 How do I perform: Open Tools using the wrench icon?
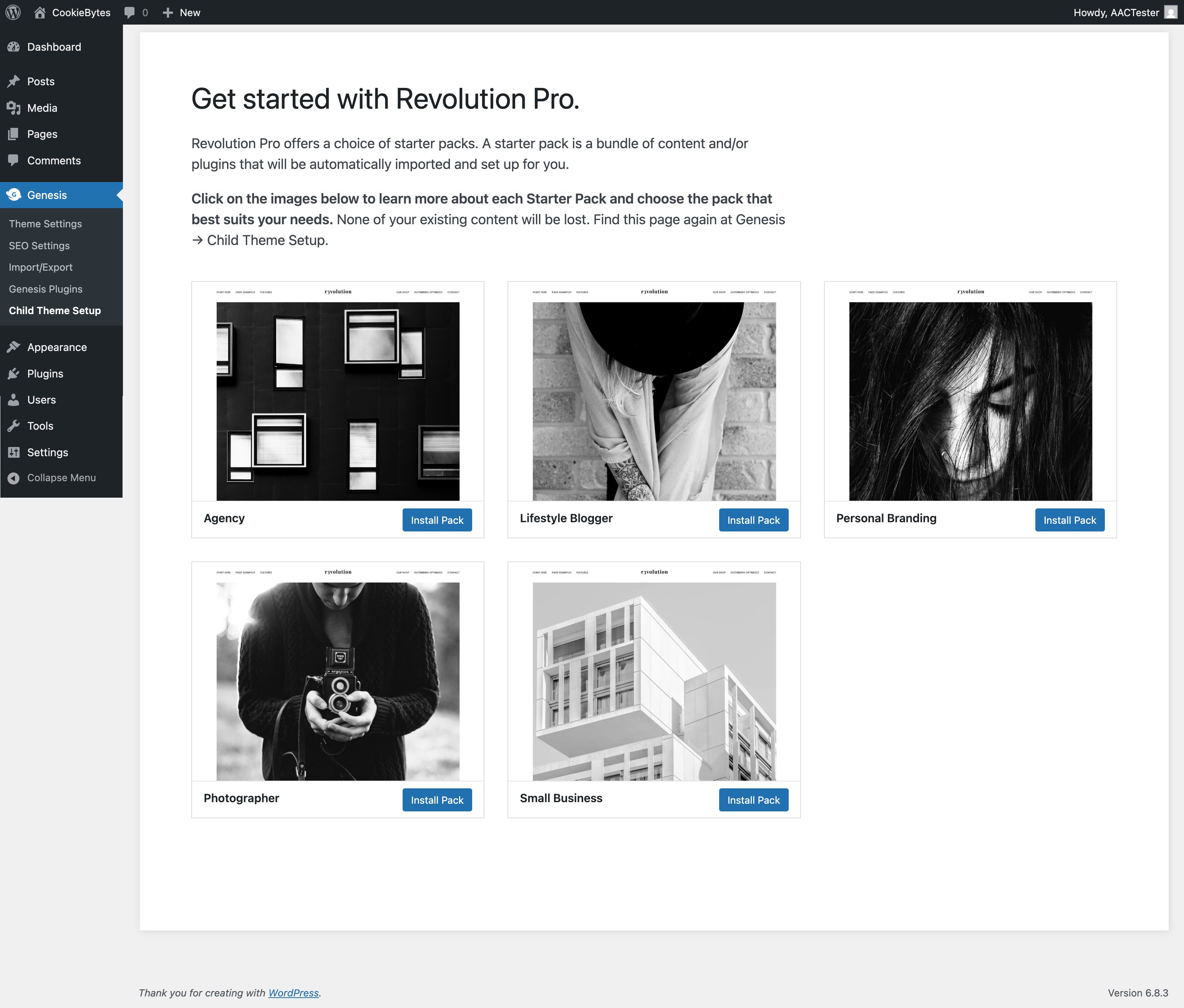[14, 426]
